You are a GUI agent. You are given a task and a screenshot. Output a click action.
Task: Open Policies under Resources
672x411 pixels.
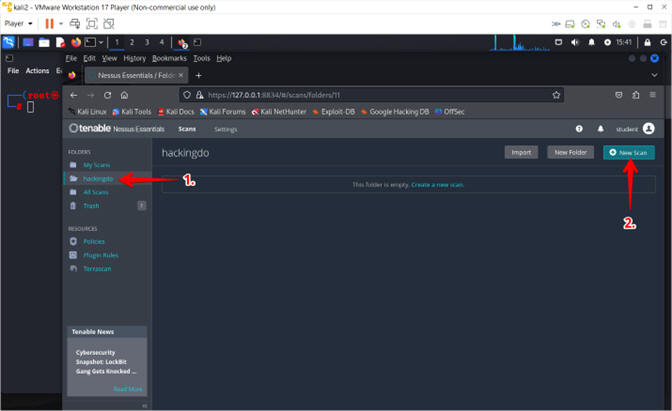(94, 242)
